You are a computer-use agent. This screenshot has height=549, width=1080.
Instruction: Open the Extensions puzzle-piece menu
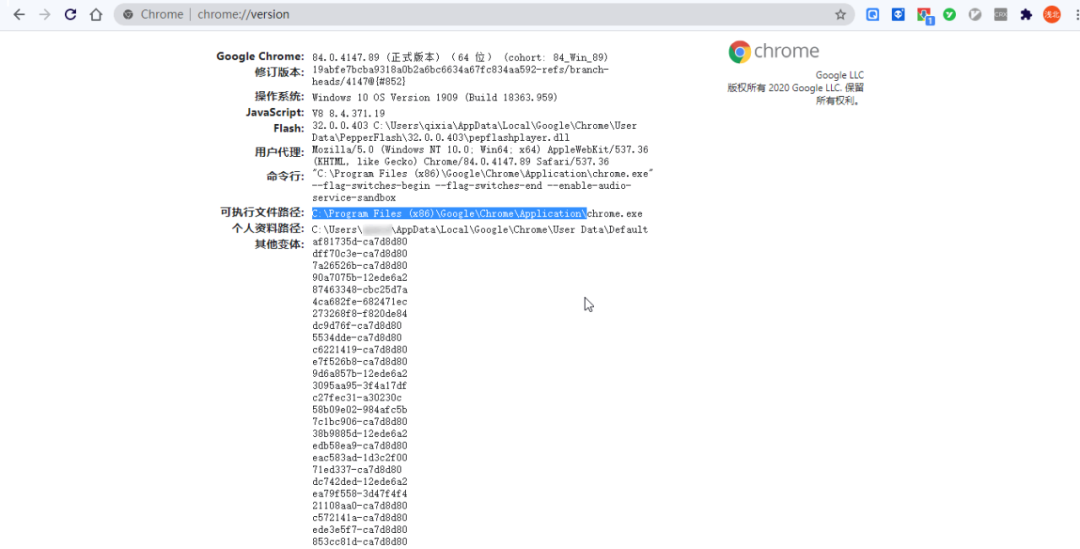coord(1026,14)
